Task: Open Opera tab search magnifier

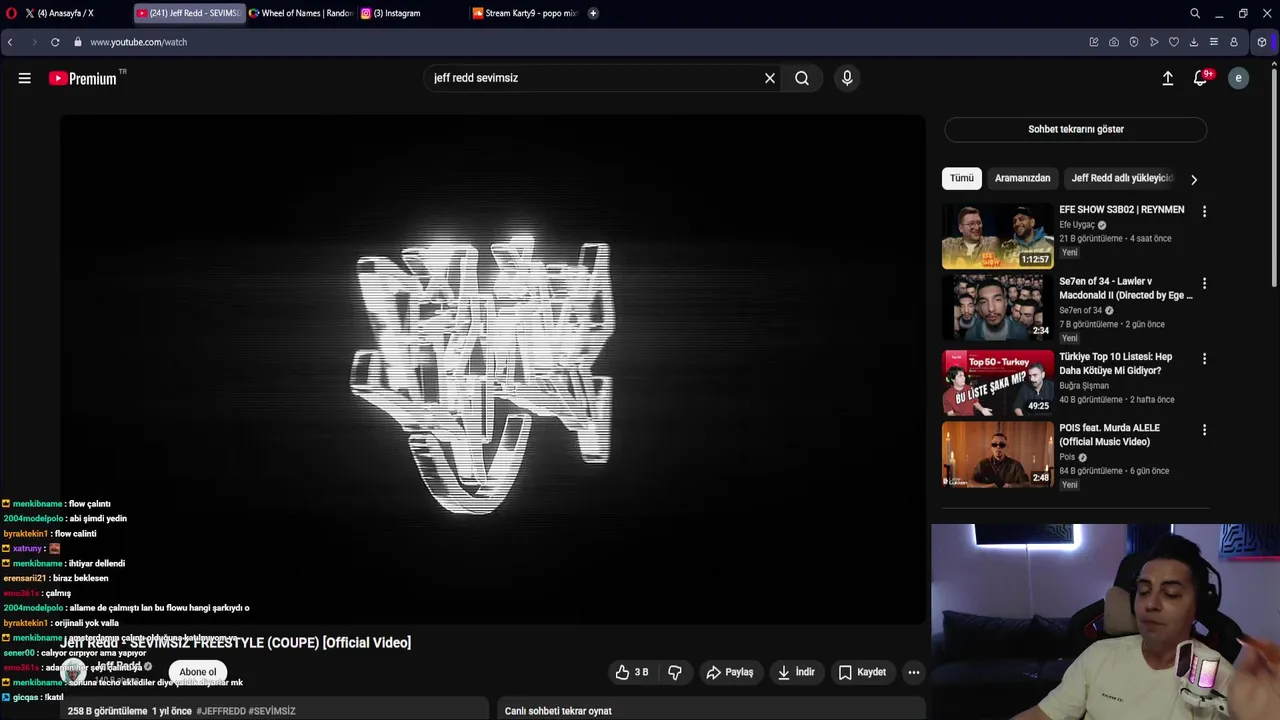Action: (1195, 13)
